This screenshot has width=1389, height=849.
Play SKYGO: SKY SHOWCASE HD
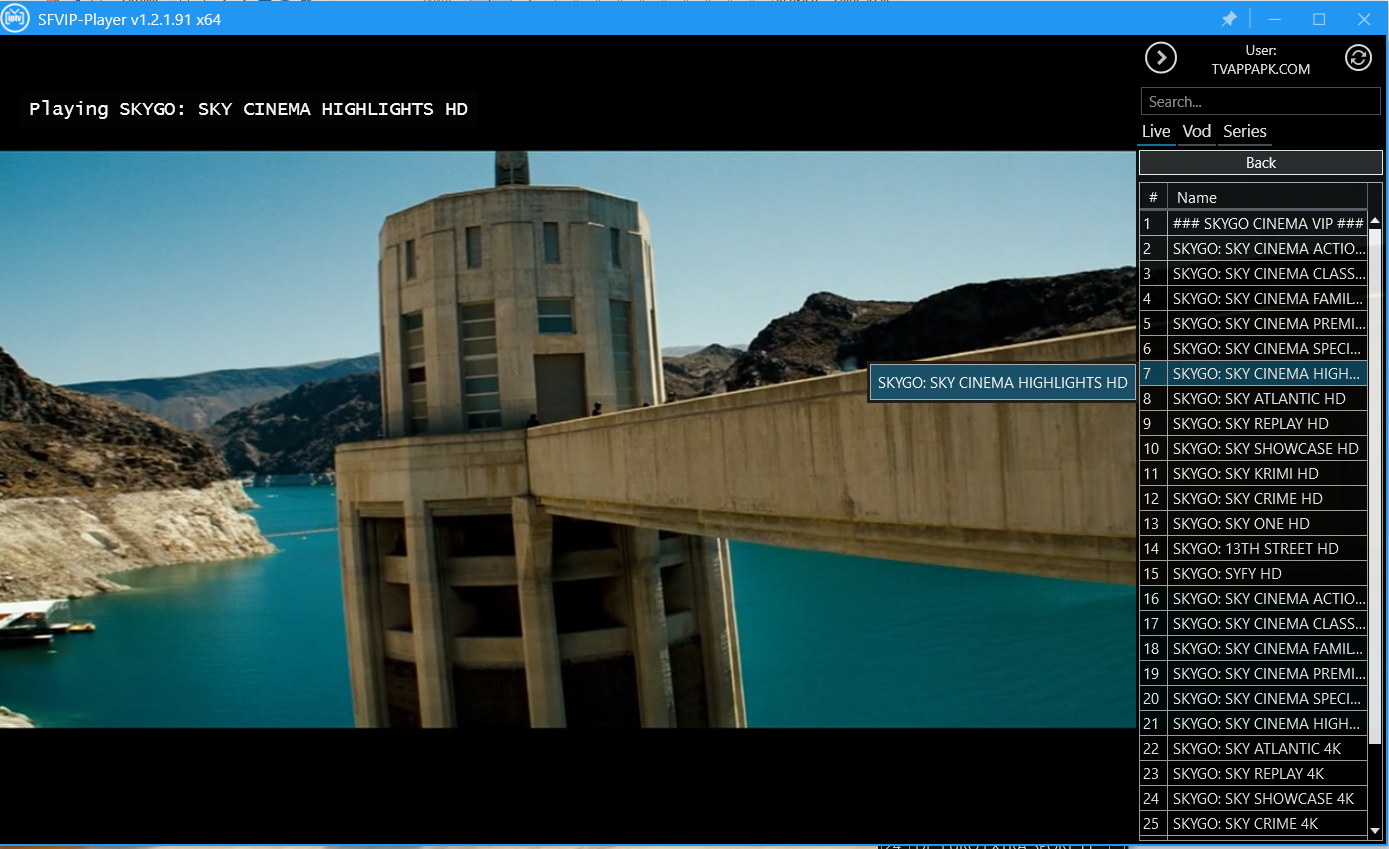click(x=1253, y=448)
